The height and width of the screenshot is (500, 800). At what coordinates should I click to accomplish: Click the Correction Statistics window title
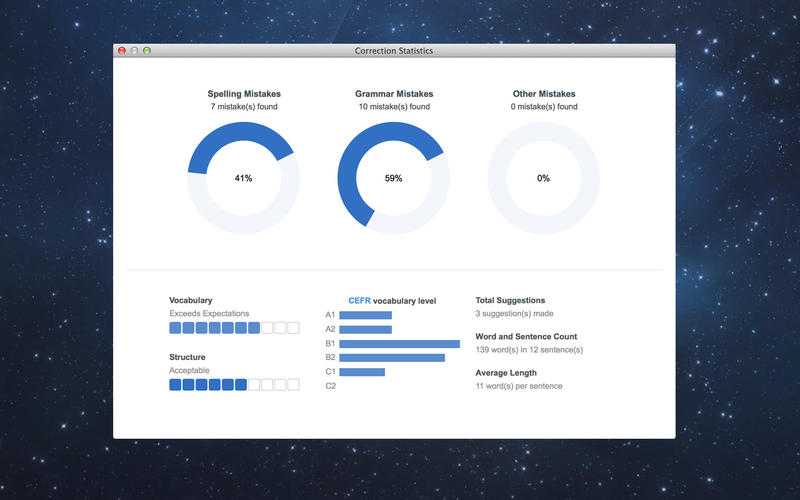point(394,51)
